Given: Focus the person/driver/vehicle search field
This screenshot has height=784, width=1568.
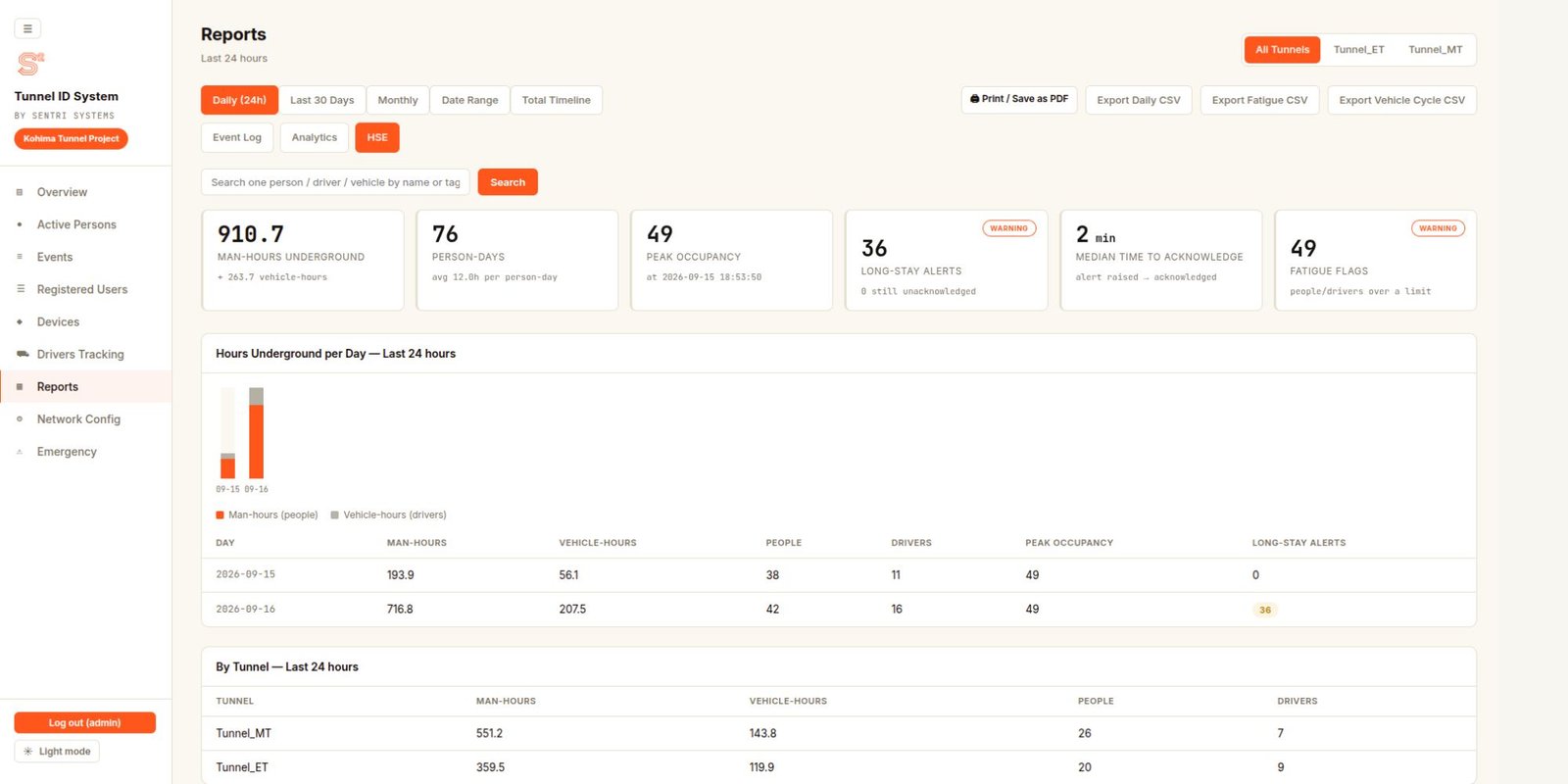Looking at the screenshot, I should click(x=335, y=182).
